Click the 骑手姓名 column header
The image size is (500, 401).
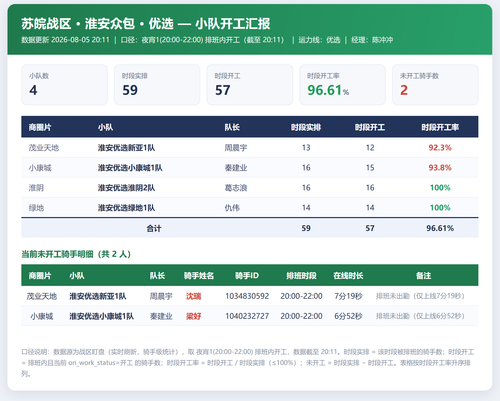(x=199, y=276)
